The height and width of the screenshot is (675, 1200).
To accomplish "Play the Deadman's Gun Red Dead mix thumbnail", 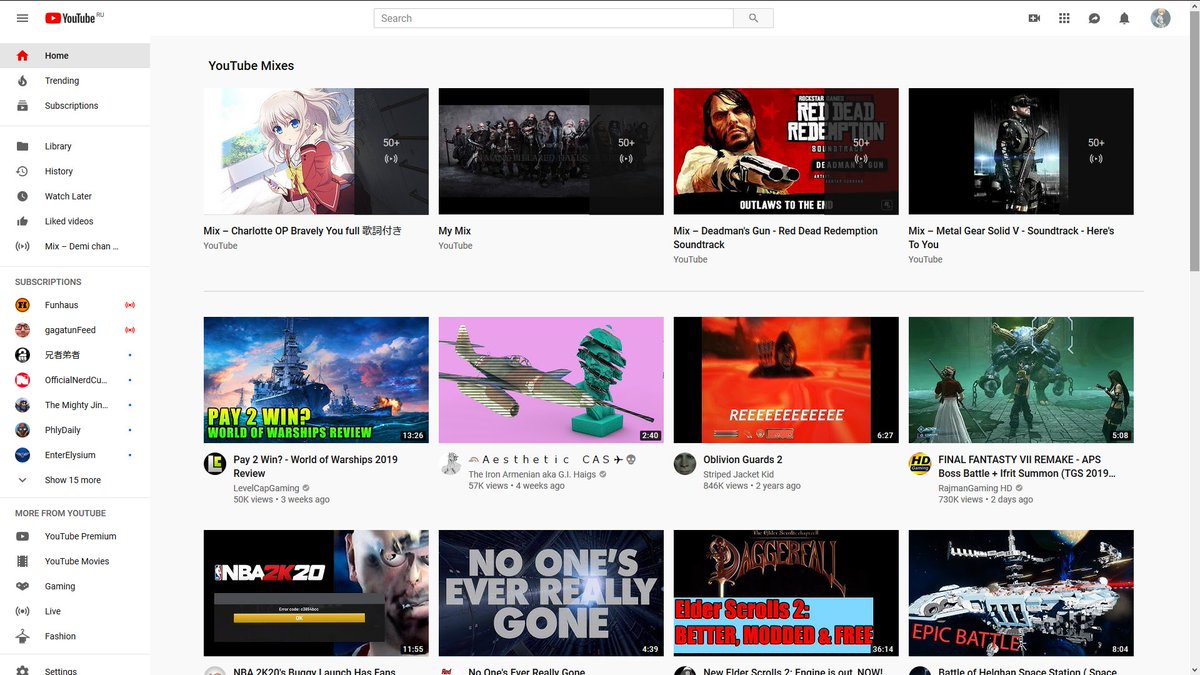I will click(x=786, y=151).
